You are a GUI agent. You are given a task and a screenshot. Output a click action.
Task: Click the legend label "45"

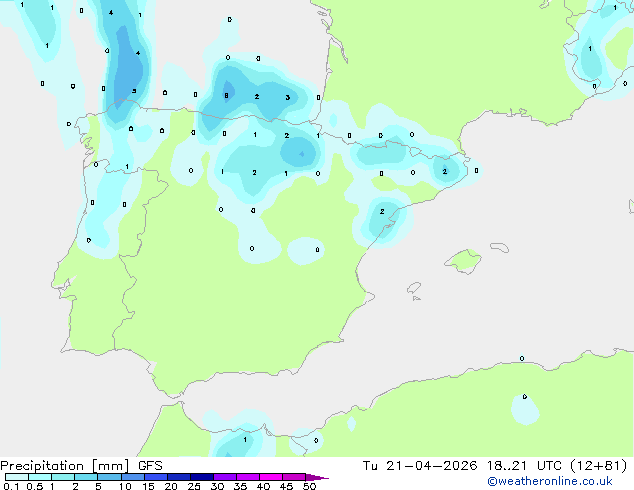[x=286, y=486]
